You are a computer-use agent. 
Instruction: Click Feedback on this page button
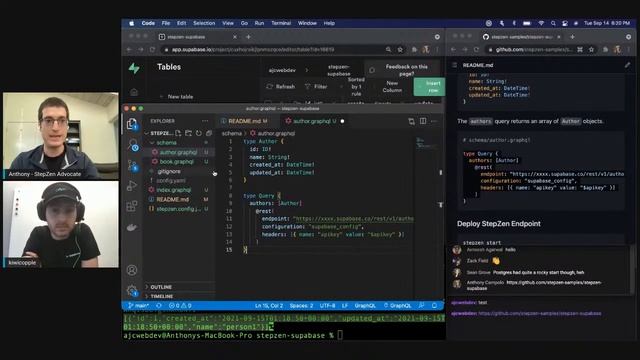[x=402, y=70]
